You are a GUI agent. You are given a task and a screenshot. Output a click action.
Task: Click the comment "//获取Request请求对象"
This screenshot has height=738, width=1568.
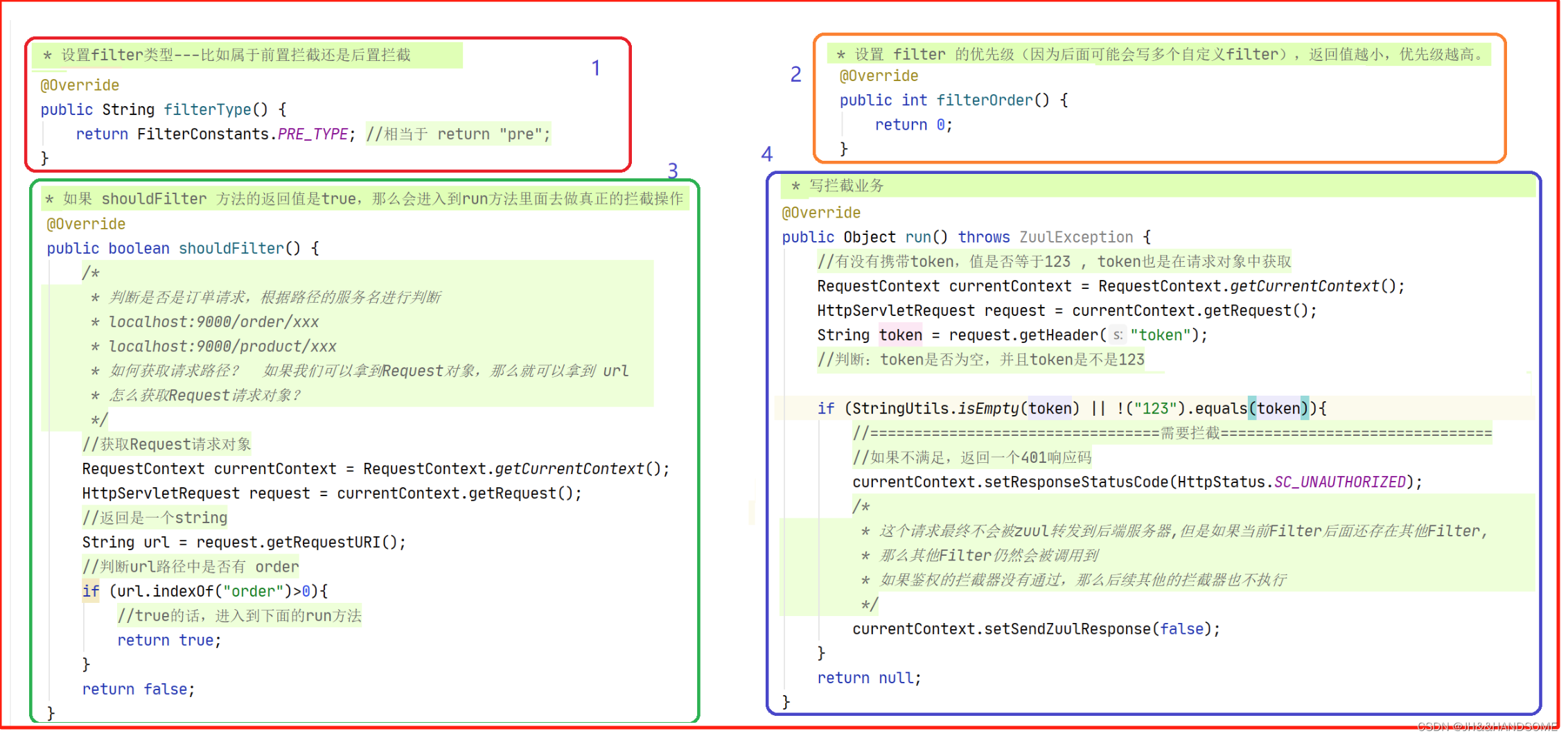click(x=166, y=444)
